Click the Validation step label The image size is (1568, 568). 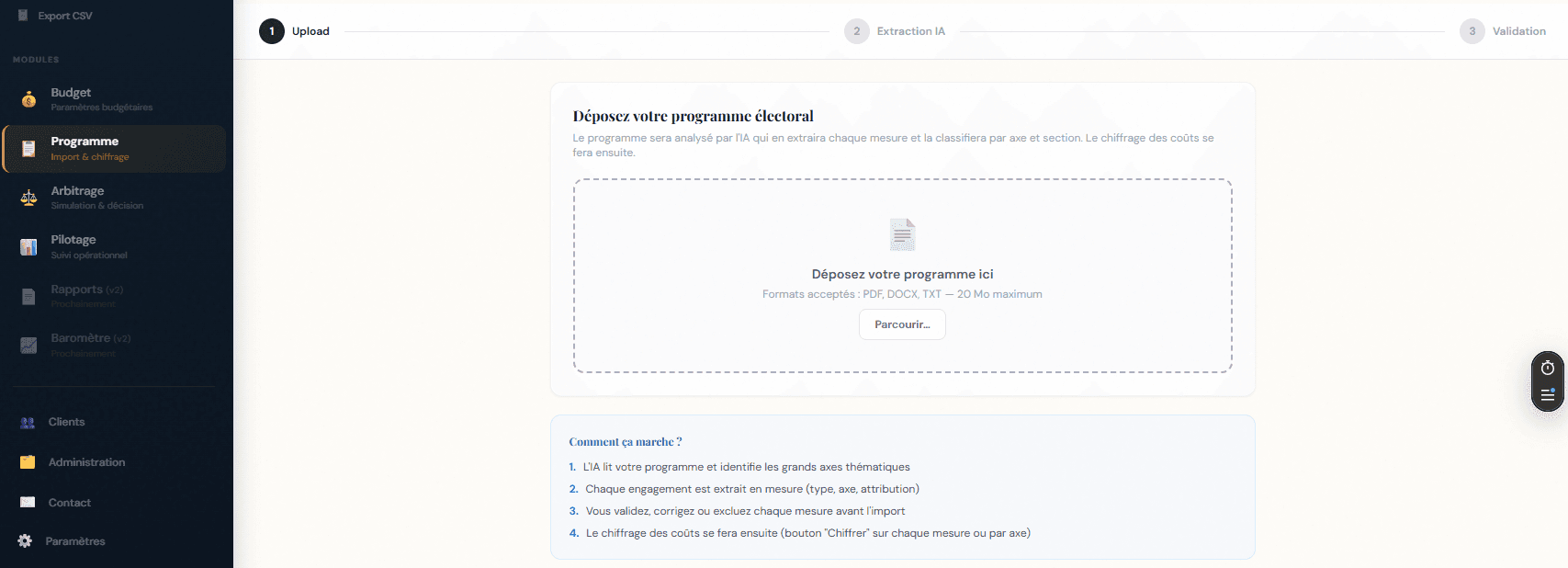point(1519,31)
